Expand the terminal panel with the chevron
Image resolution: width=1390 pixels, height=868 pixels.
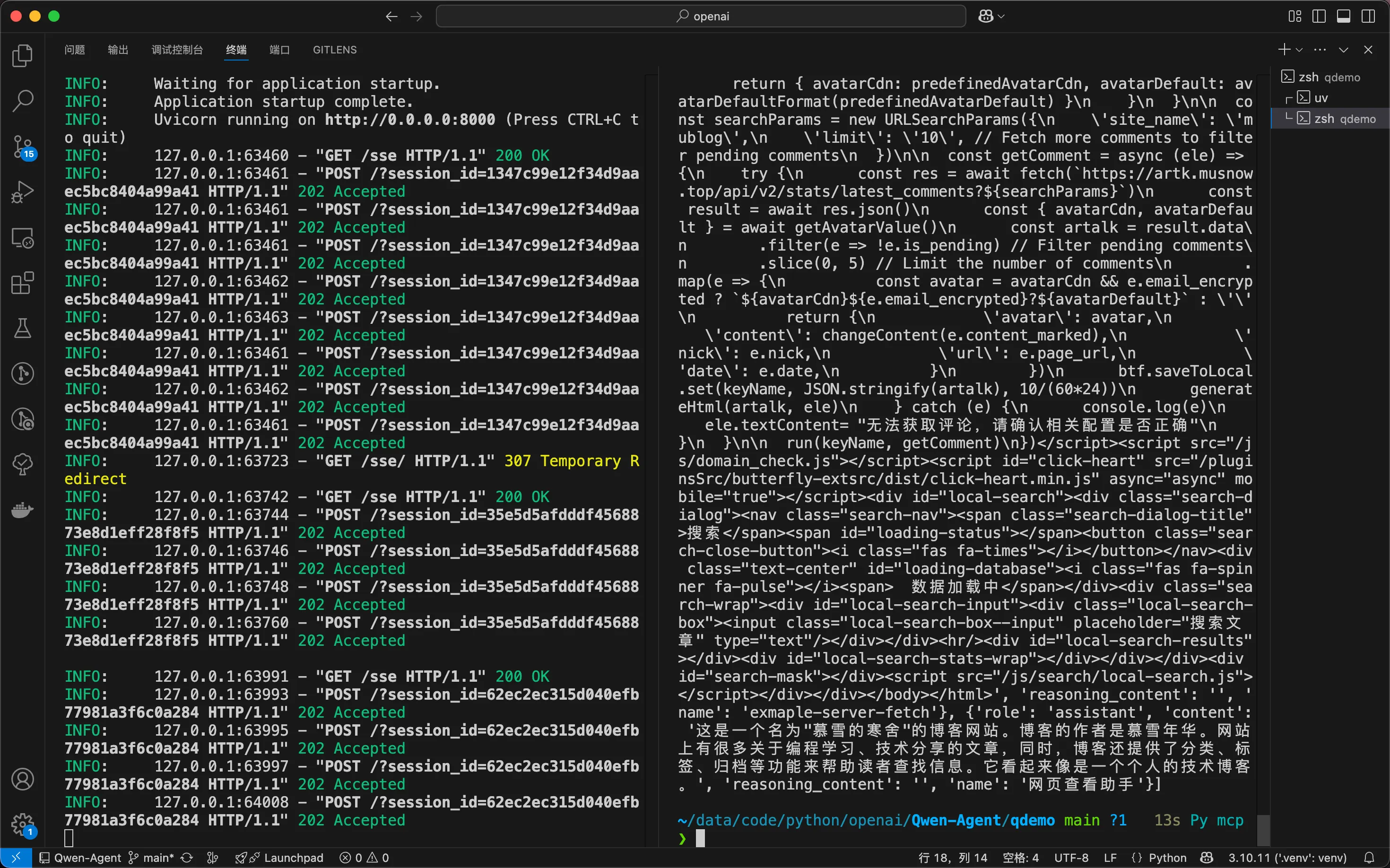1344,50
